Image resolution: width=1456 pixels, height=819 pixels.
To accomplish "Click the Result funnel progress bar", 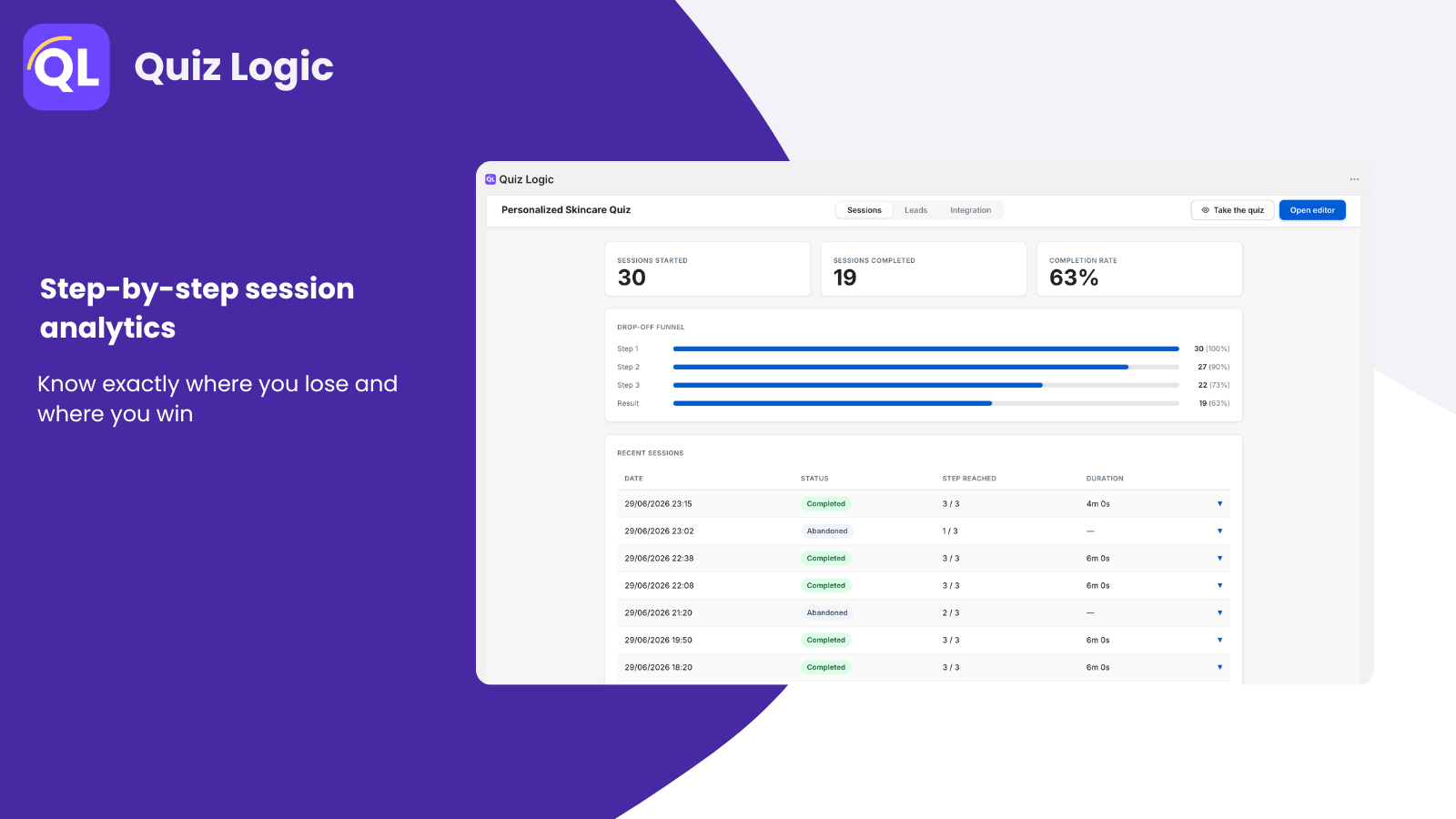I will click(925, 403).
